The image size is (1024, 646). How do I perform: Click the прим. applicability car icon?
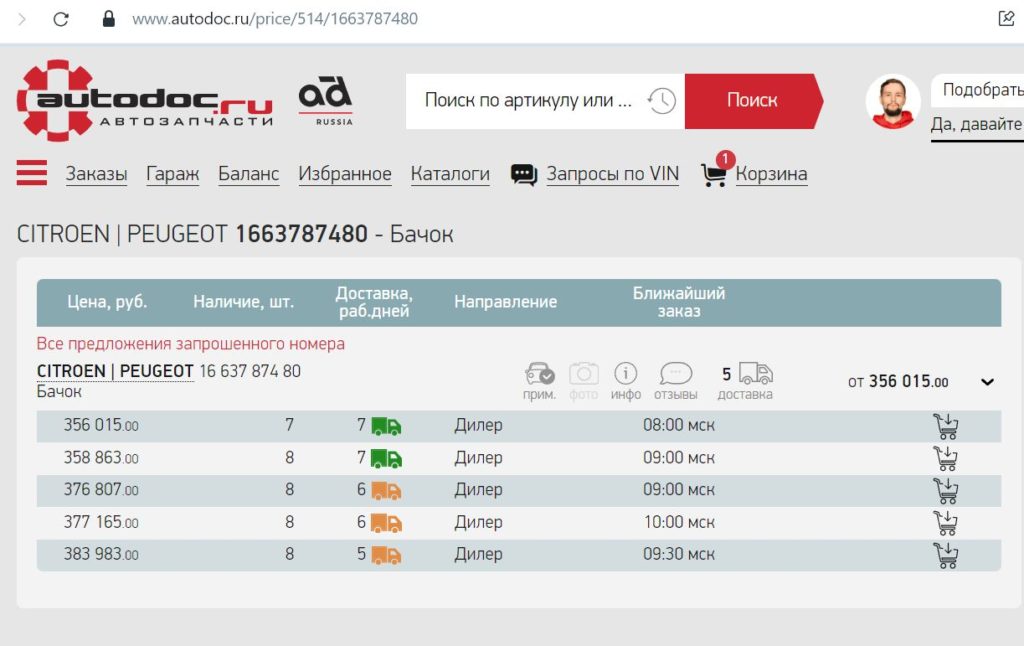[539, 374]
